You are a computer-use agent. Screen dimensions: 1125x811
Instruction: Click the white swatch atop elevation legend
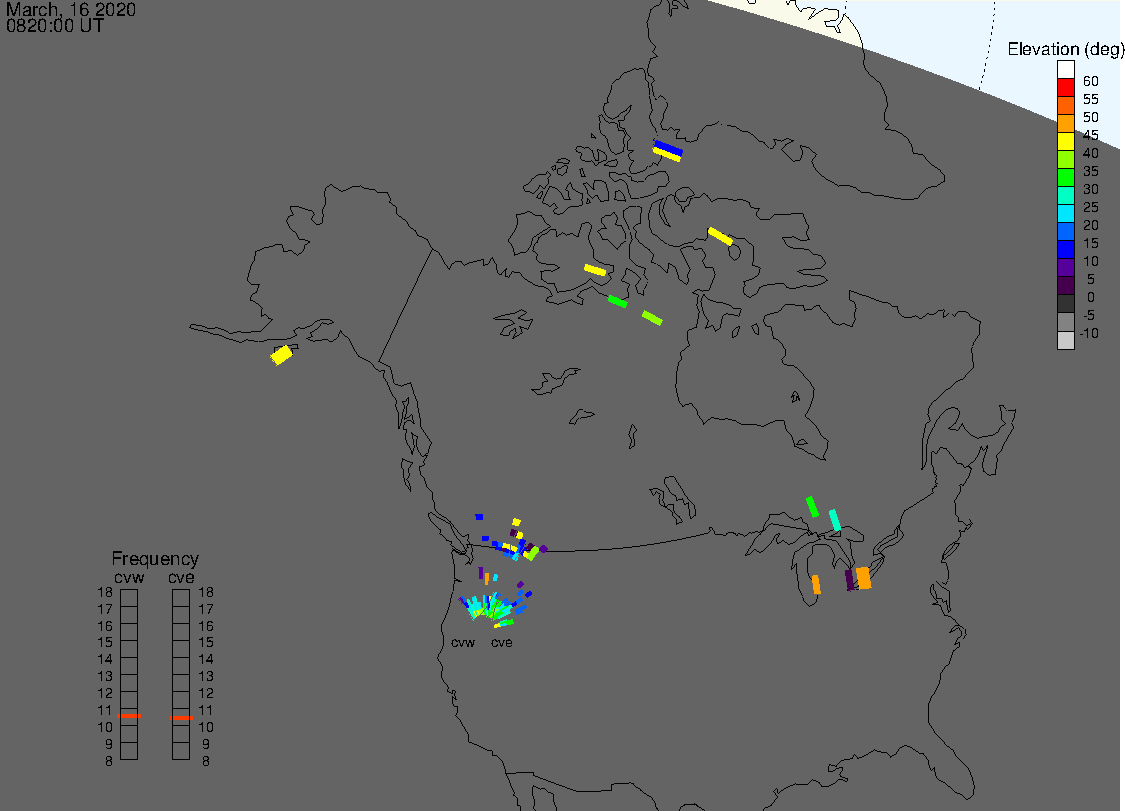click(x=1065, y=70)
